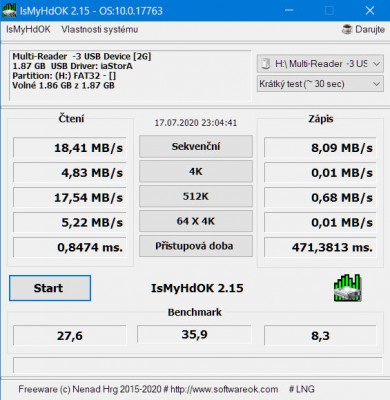Click the timestamp 17.07.2020 23:04:41
The image size is (390, 400).
pos(196,123)
